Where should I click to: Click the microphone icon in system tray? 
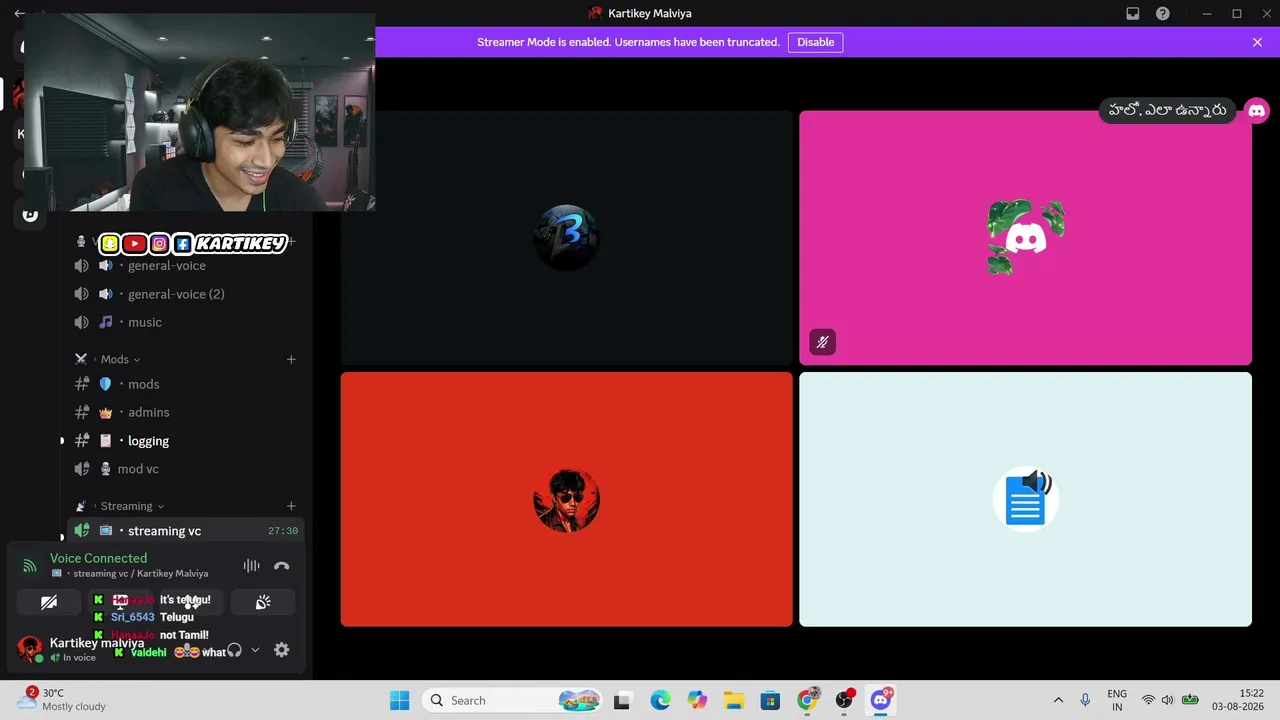coord(1085,700)
